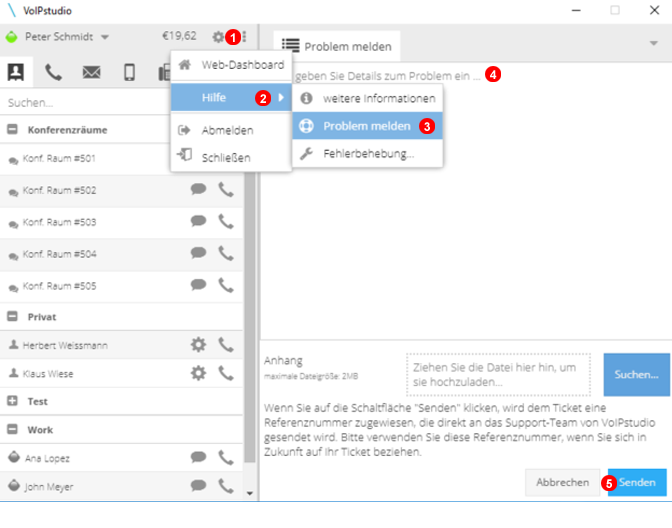This screenshot has width=672, height=528.
Task: Choose Fehlerbehebung from Hilfe submenu
Action: point(368,154)
